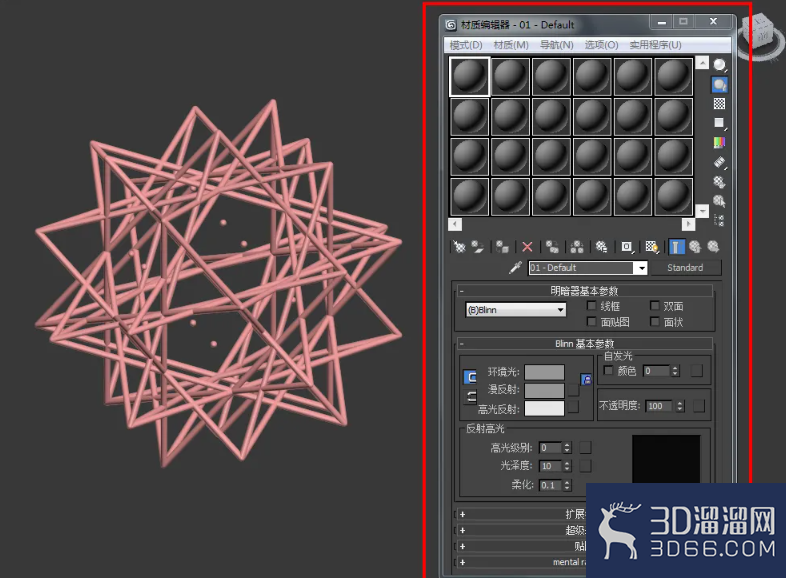The height and width of the screenshot is (578, 786).
Task: Expand the 扩展 parameters rollout
Action: pyautogui.click(x=520, y=514)
